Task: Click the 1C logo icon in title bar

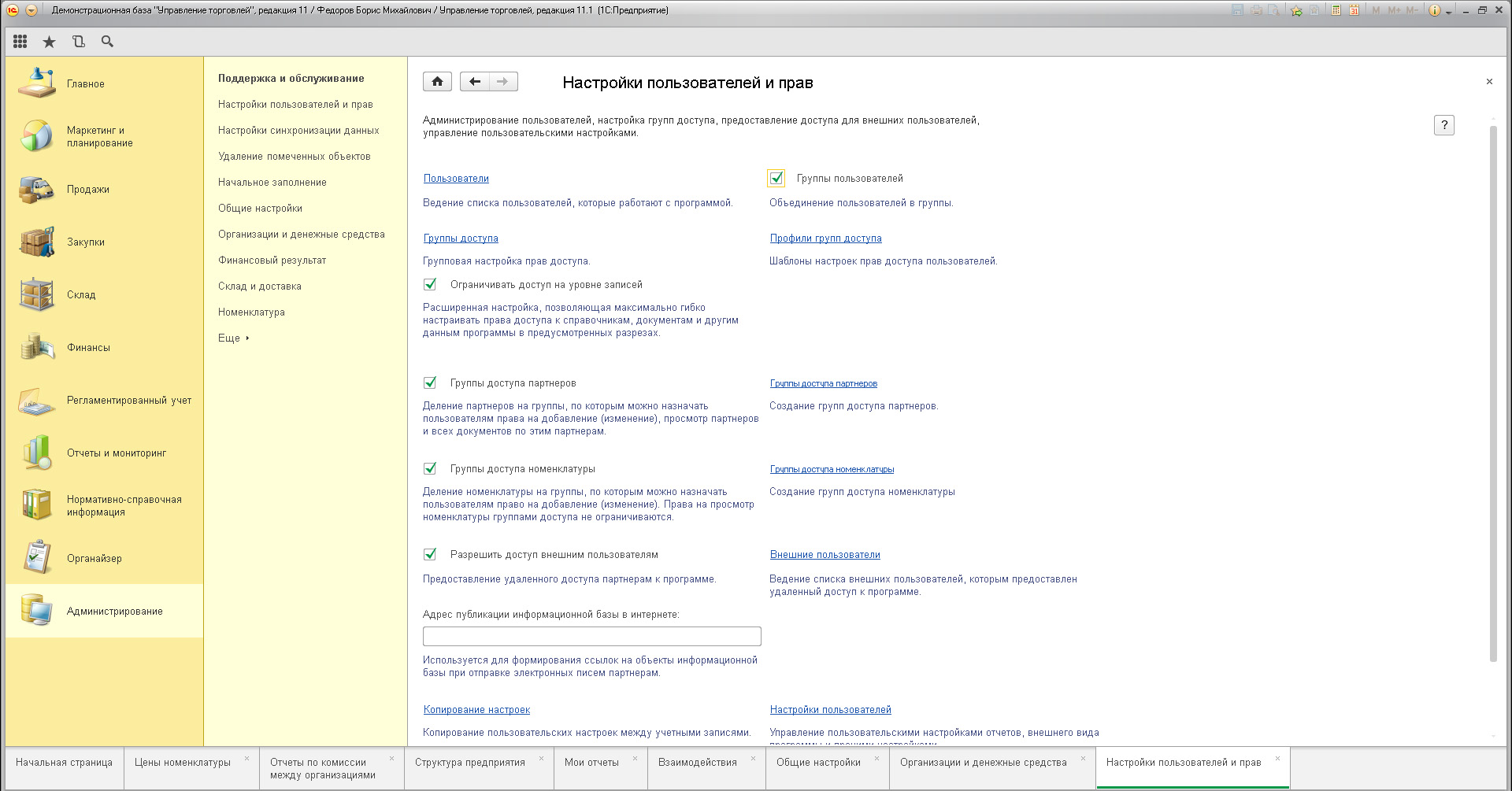Action: [13, 10]
